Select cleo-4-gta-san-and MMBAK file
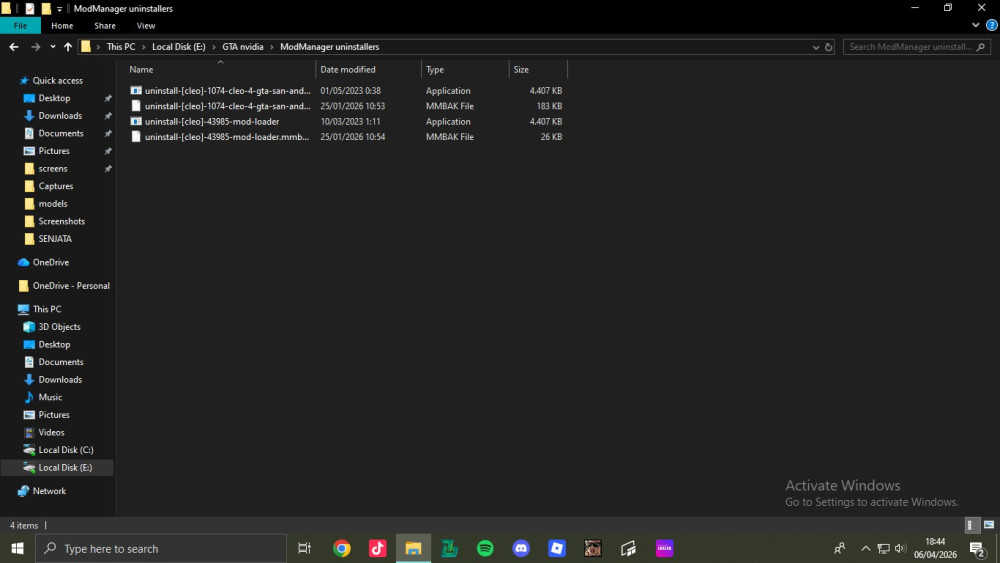This screenshot has width=1000, height=563. click(x=346, y=106)
